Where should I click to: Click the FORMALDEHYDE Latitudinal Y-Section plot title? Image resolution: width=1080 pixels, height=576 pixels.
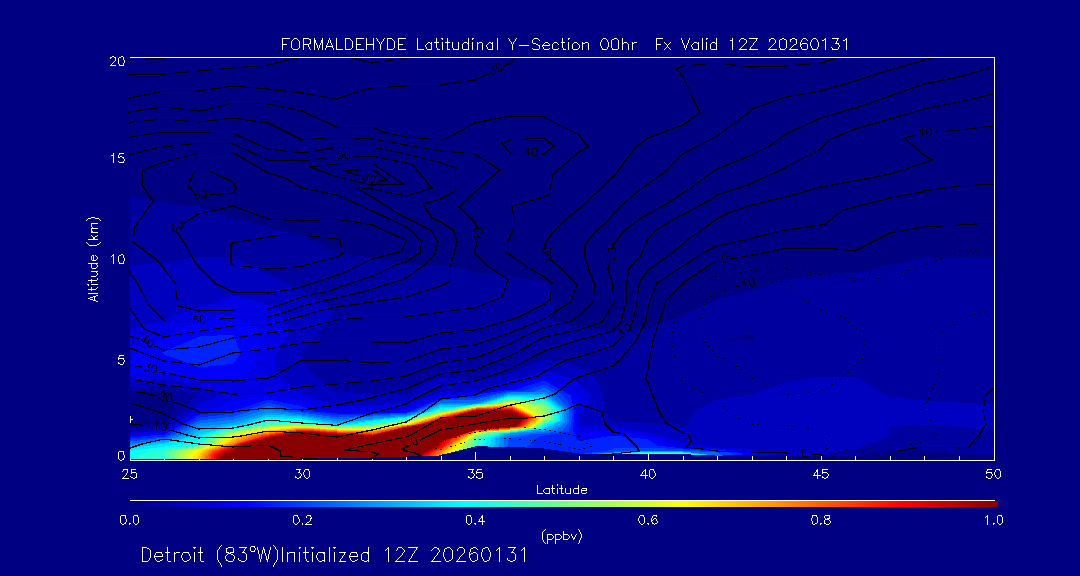click(565, 45)
